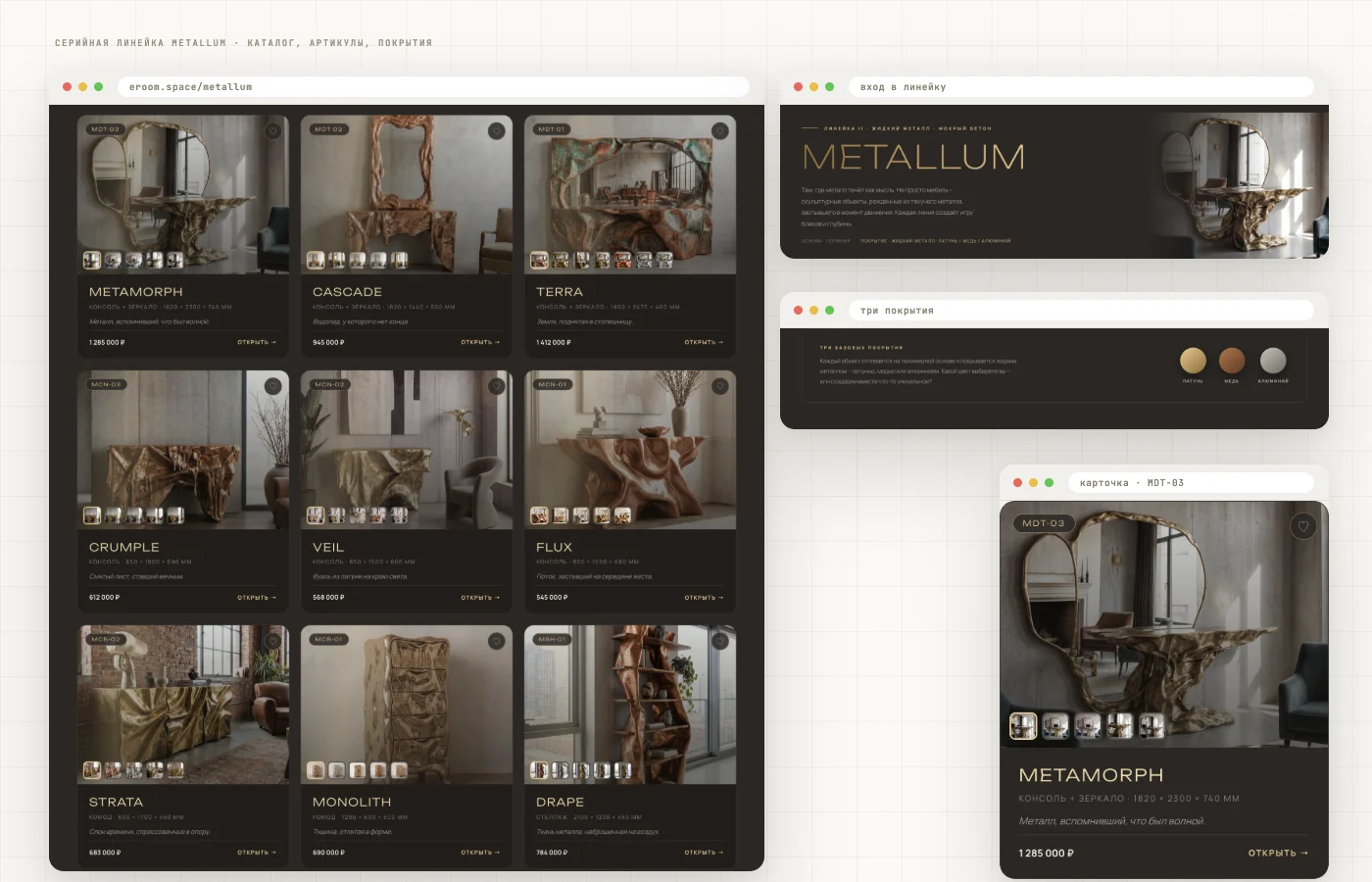Open the VEIL product page
The height and width of the screenshot is (882, 1372).
tap(480, 597)
